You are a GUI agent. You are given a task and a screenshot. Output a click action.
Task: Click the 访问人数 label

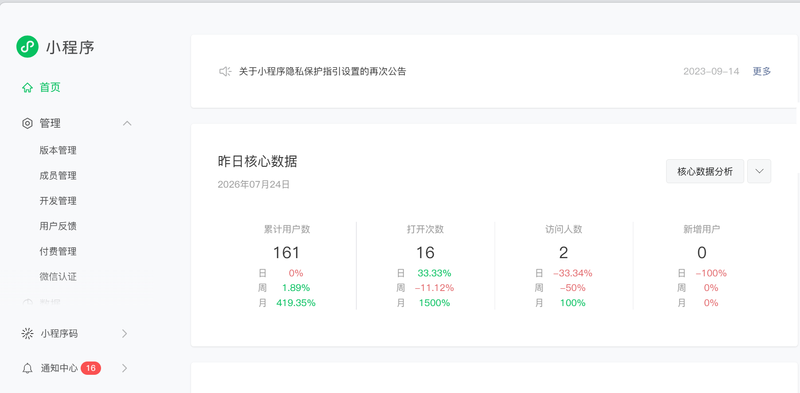click(x=564, y=230)
